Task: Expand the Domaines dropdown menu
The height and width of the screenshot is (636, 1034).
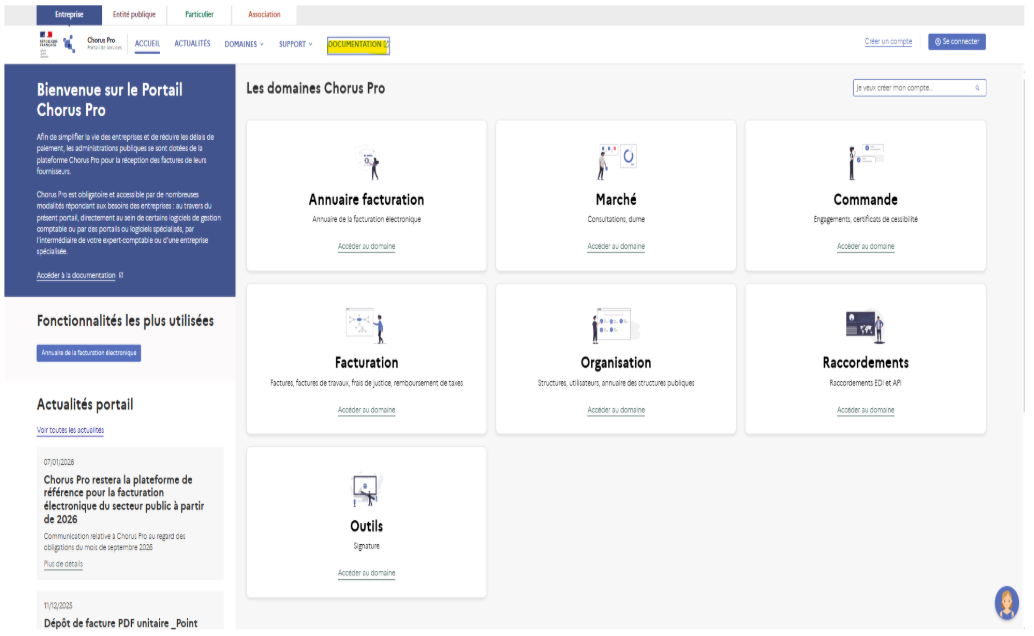Action: pyautogui.click(x=244, y=44)
